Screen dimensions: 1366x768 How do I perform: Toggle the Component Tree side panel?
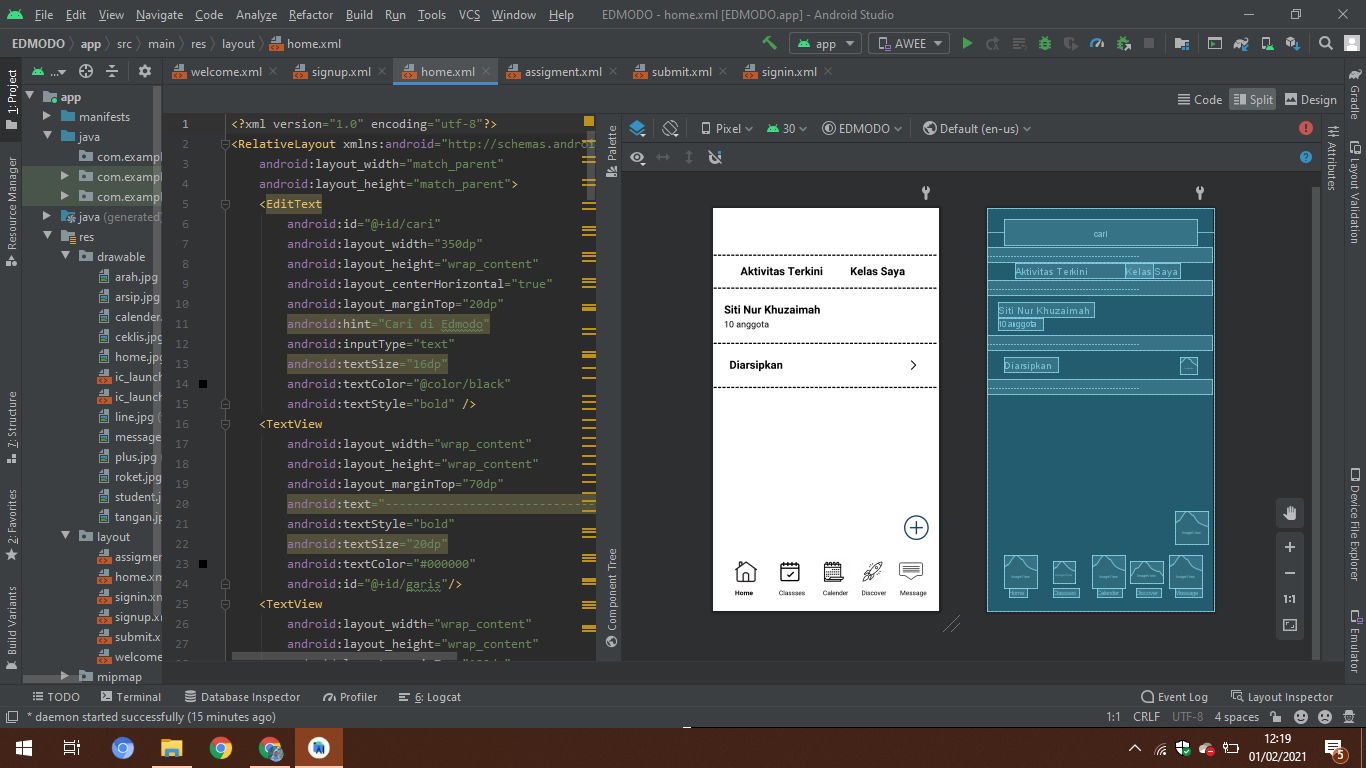[x=612, y=597]
